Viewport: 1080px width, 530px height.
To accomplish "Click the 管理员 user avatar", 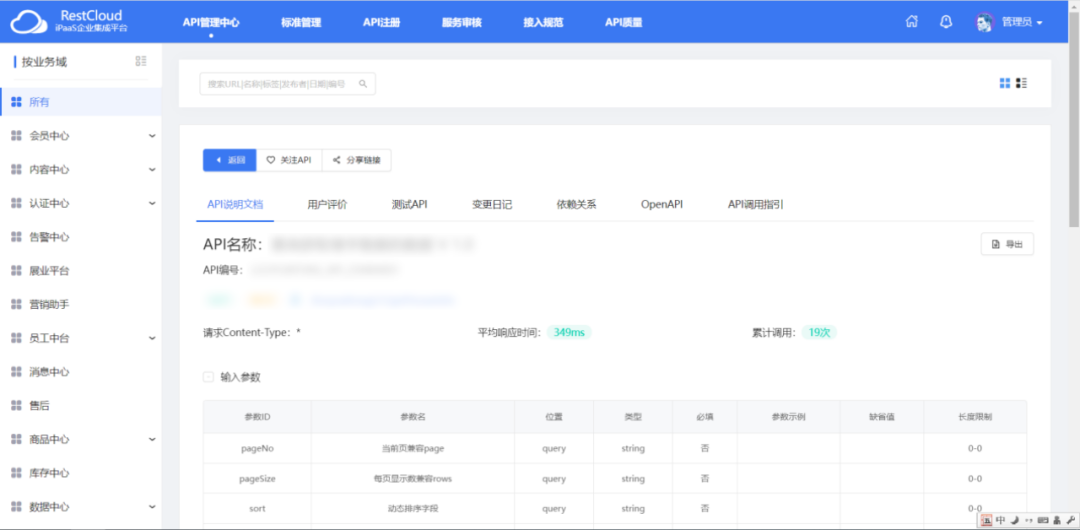I will (984, 22).
